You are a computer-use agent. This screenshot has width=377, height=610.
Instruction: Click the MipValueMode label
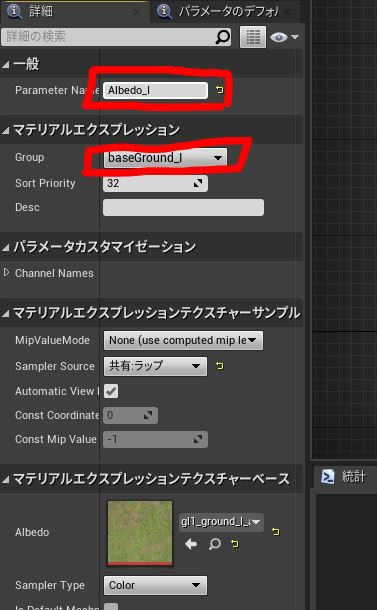click(52, 340)
